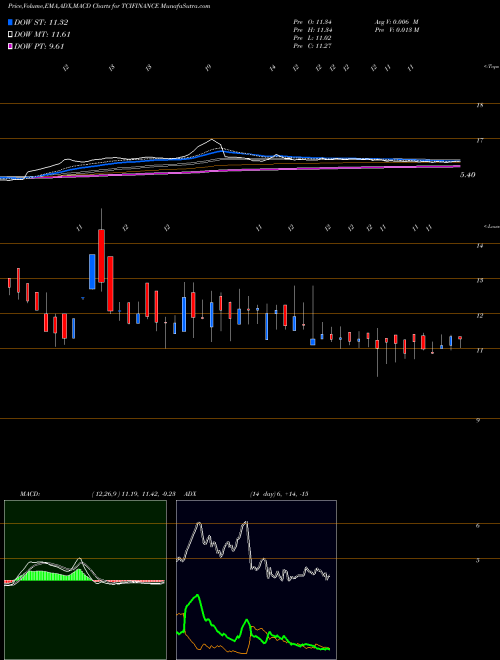Click the 'MACD:' panel heading
This screenshot has width=500, height=660.
point(30,494)
